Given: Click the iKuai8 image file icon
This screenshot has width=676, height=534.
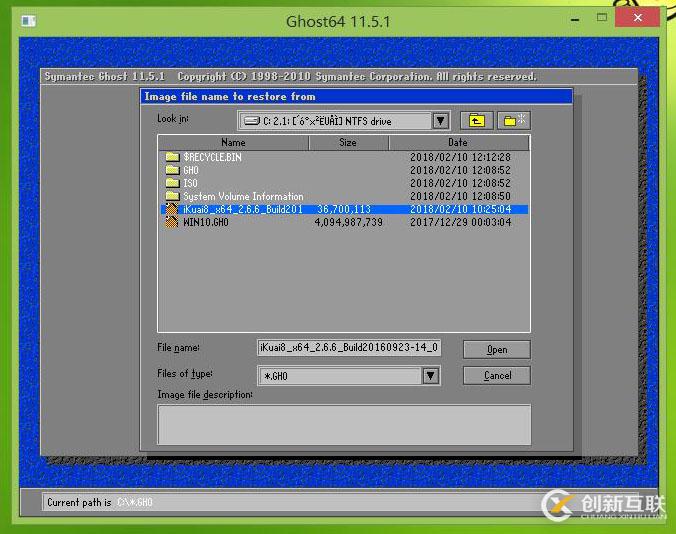Looking at the screenshot, I should click(172, 209).
